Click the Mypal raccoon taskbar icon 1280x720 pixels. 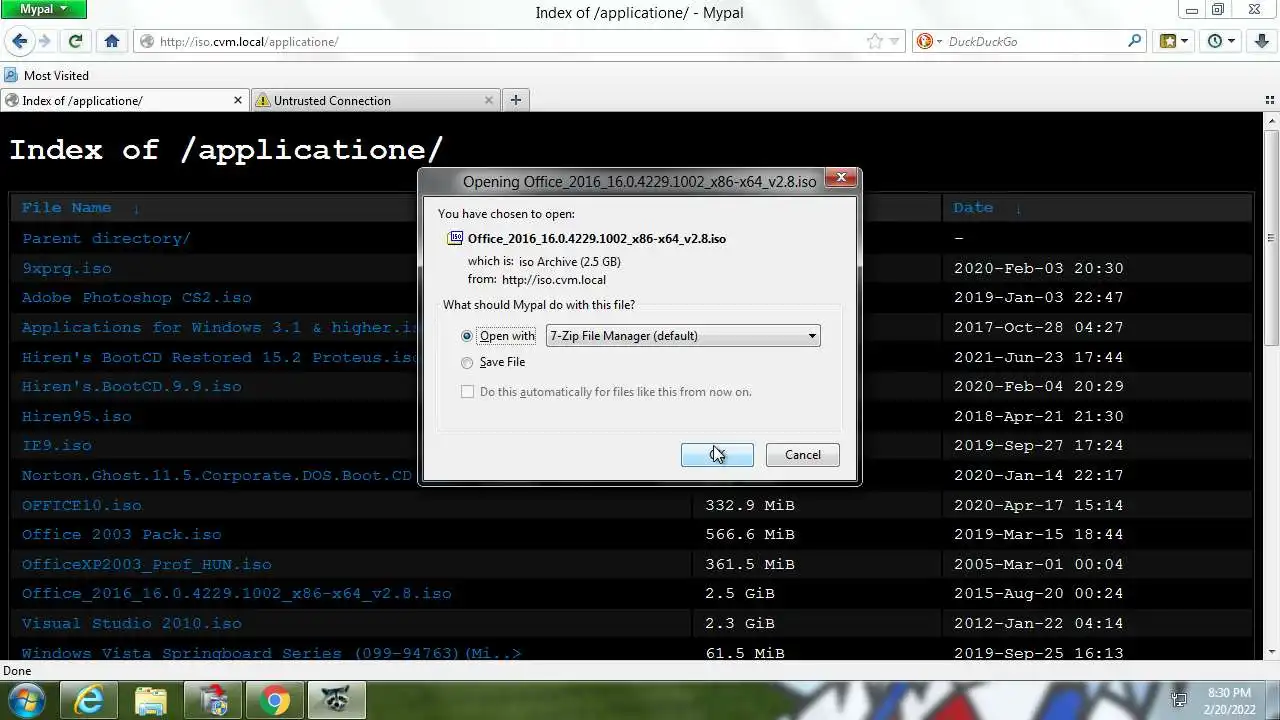point(337,700)
